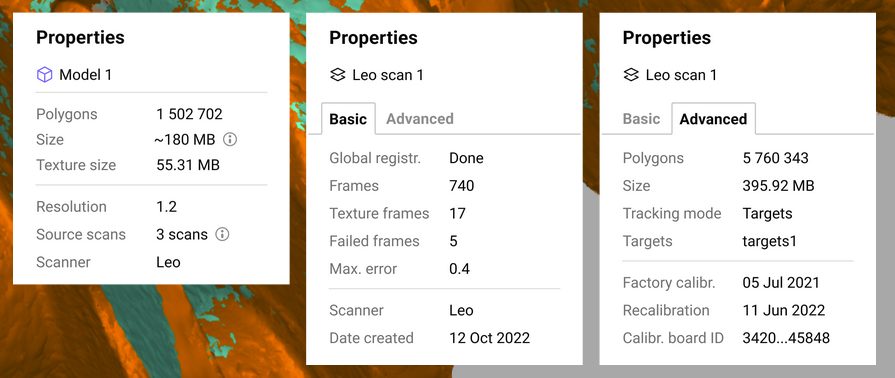Switch to Basic tab in right panel

click(641, 119)
